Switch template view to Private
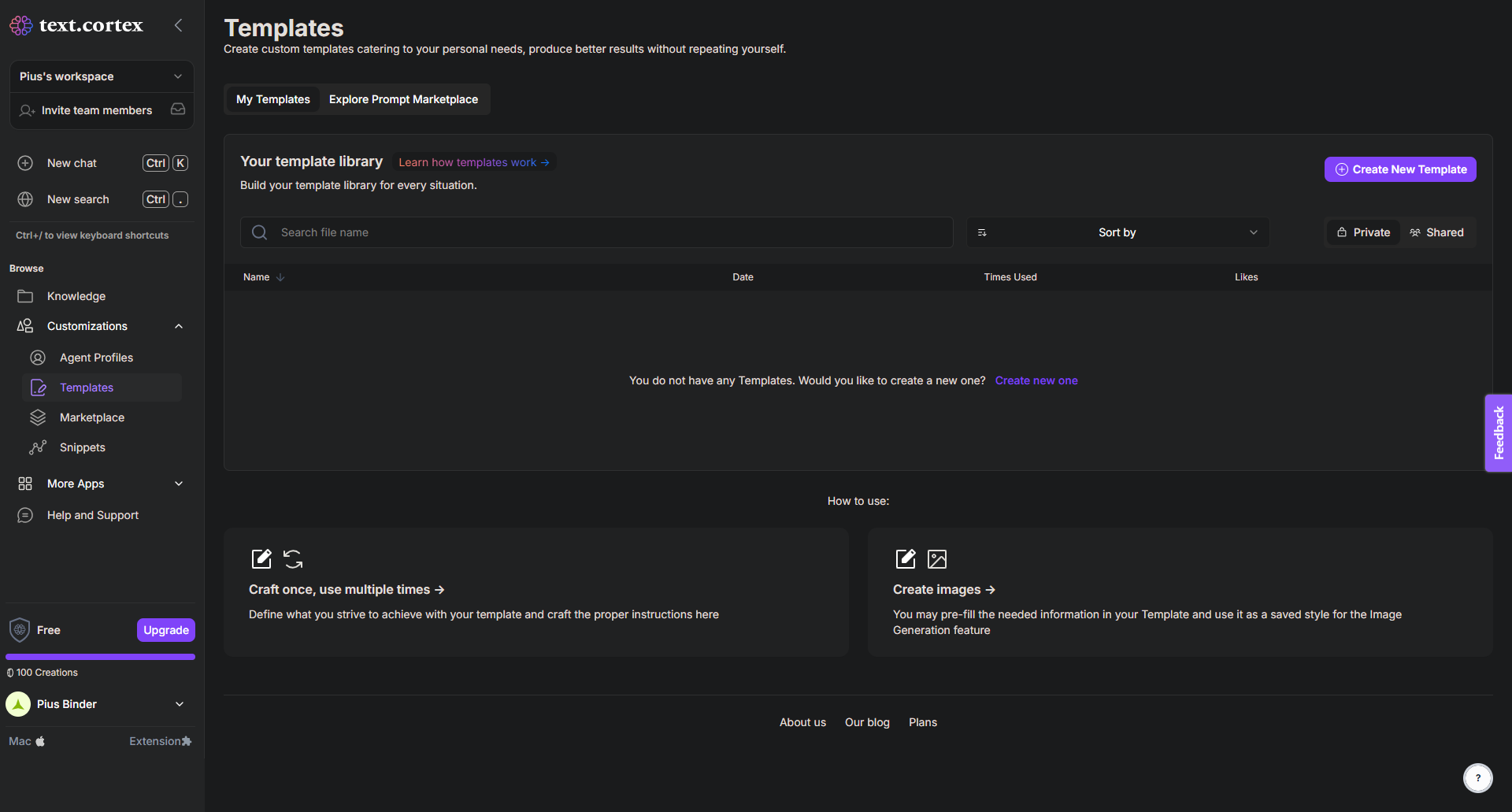Image resolution: width=1512 pixels, height=812 pixels. coord(1363,232)
